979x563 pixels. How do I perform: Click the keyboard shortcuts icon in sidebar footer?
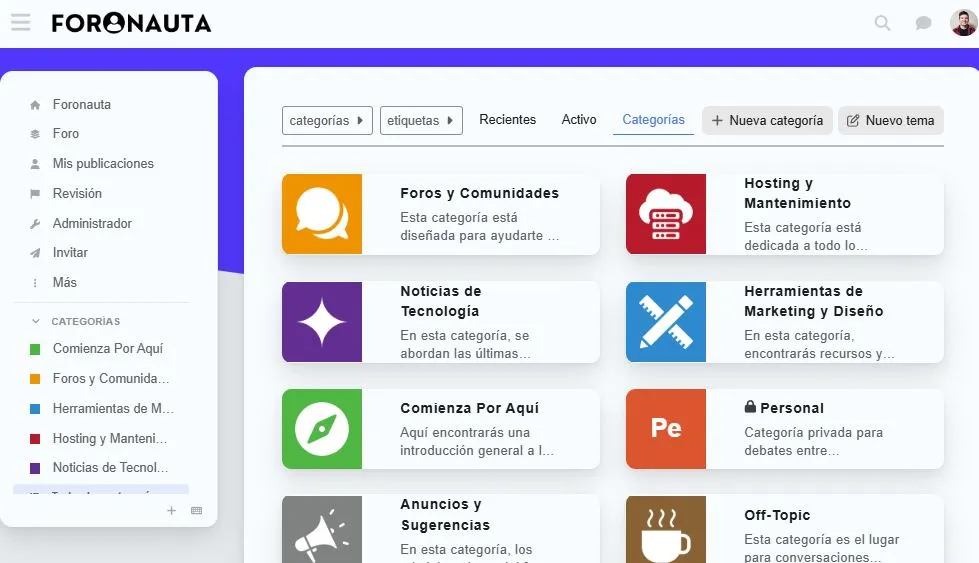[x=197, y=511]
